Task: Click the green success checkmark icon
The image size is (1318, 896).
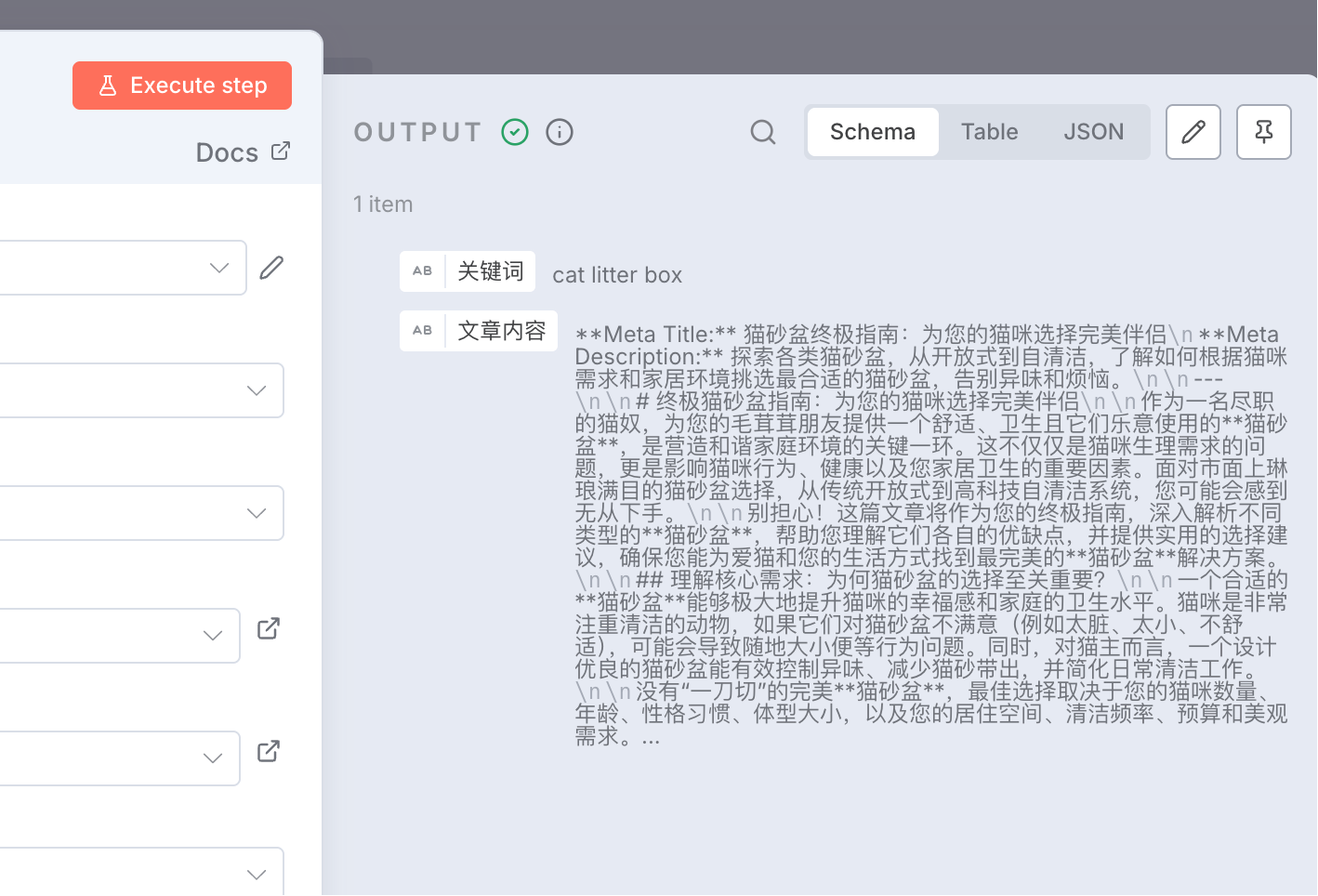Action: pyautogui.click(x=515, y=132)
